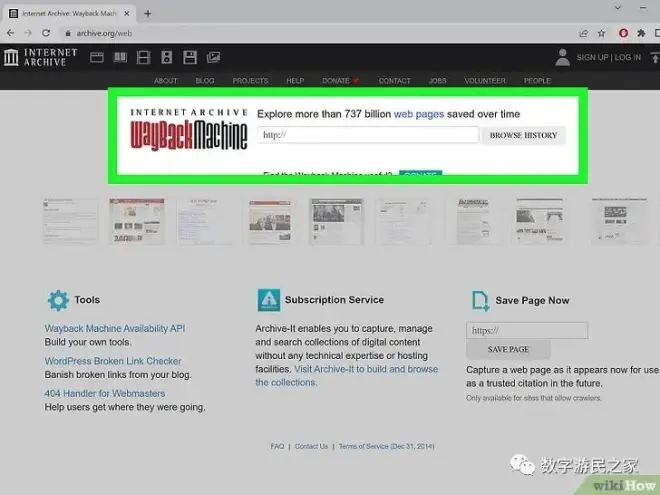Screen dimensions: 660x495
Task: Go back with the browser back arrow
Action: pos(11,33)
